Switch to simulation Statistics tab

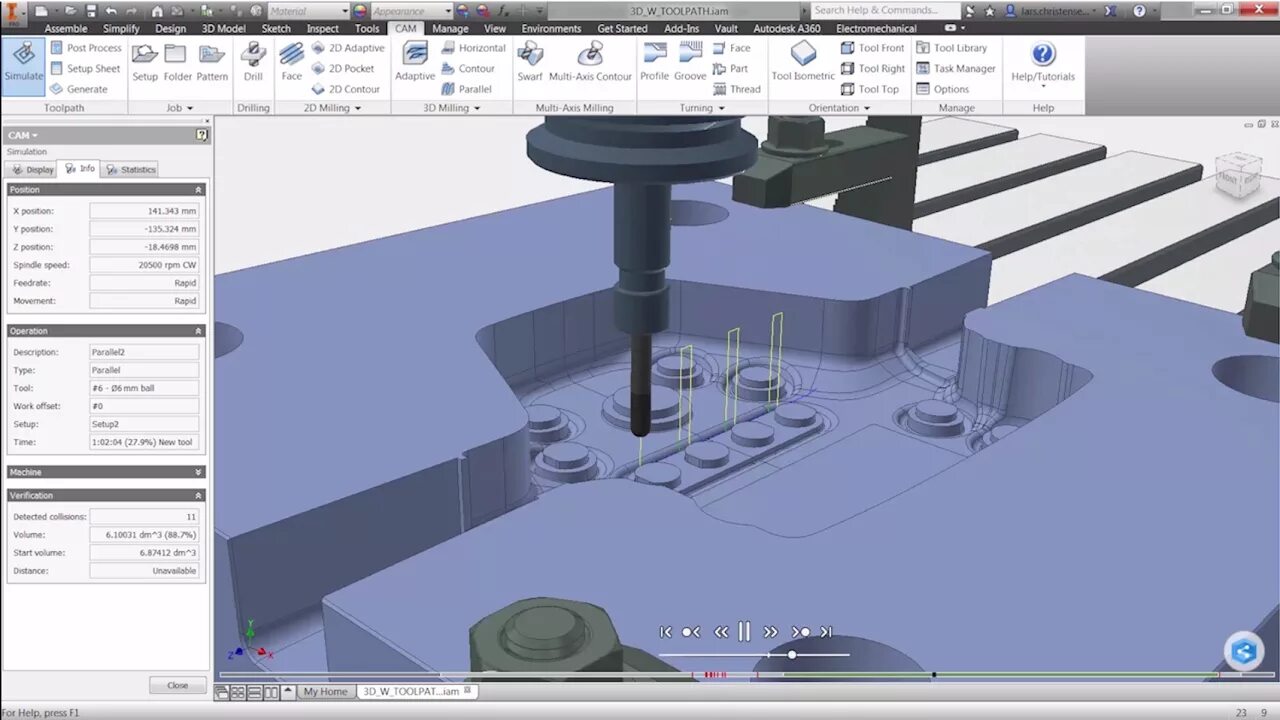point(131,170)
